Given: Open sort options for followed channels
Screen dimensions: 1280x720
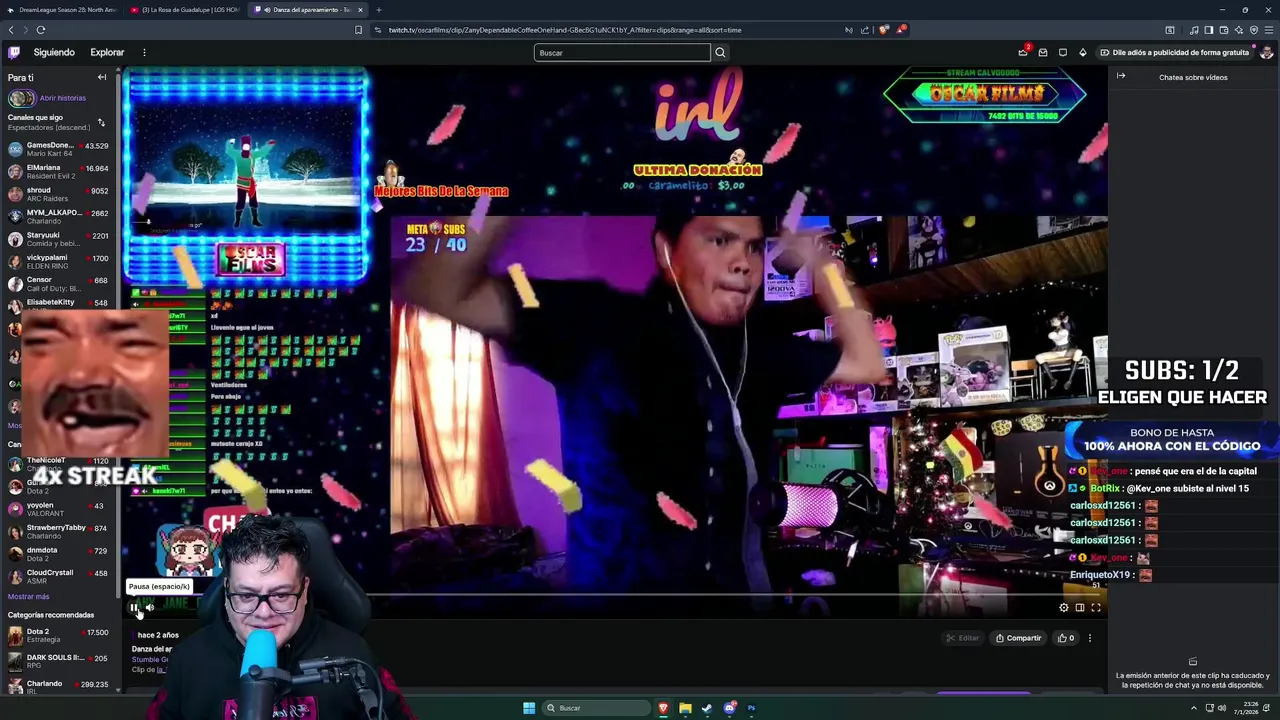Looking at the screenshot, I should pyautogui.click(x=101, y=123).
